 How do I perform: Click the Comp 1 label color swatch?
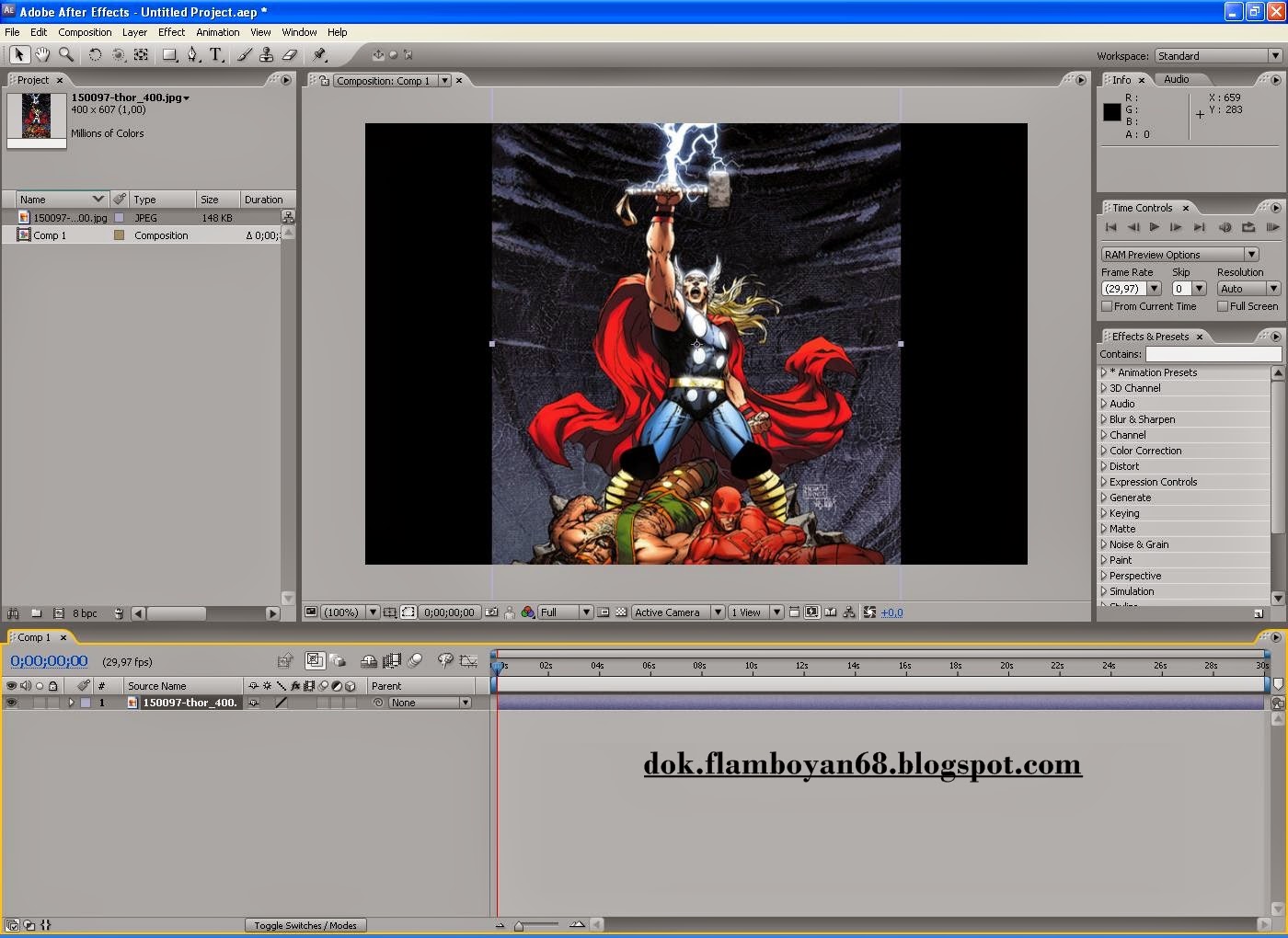point(119,235)
